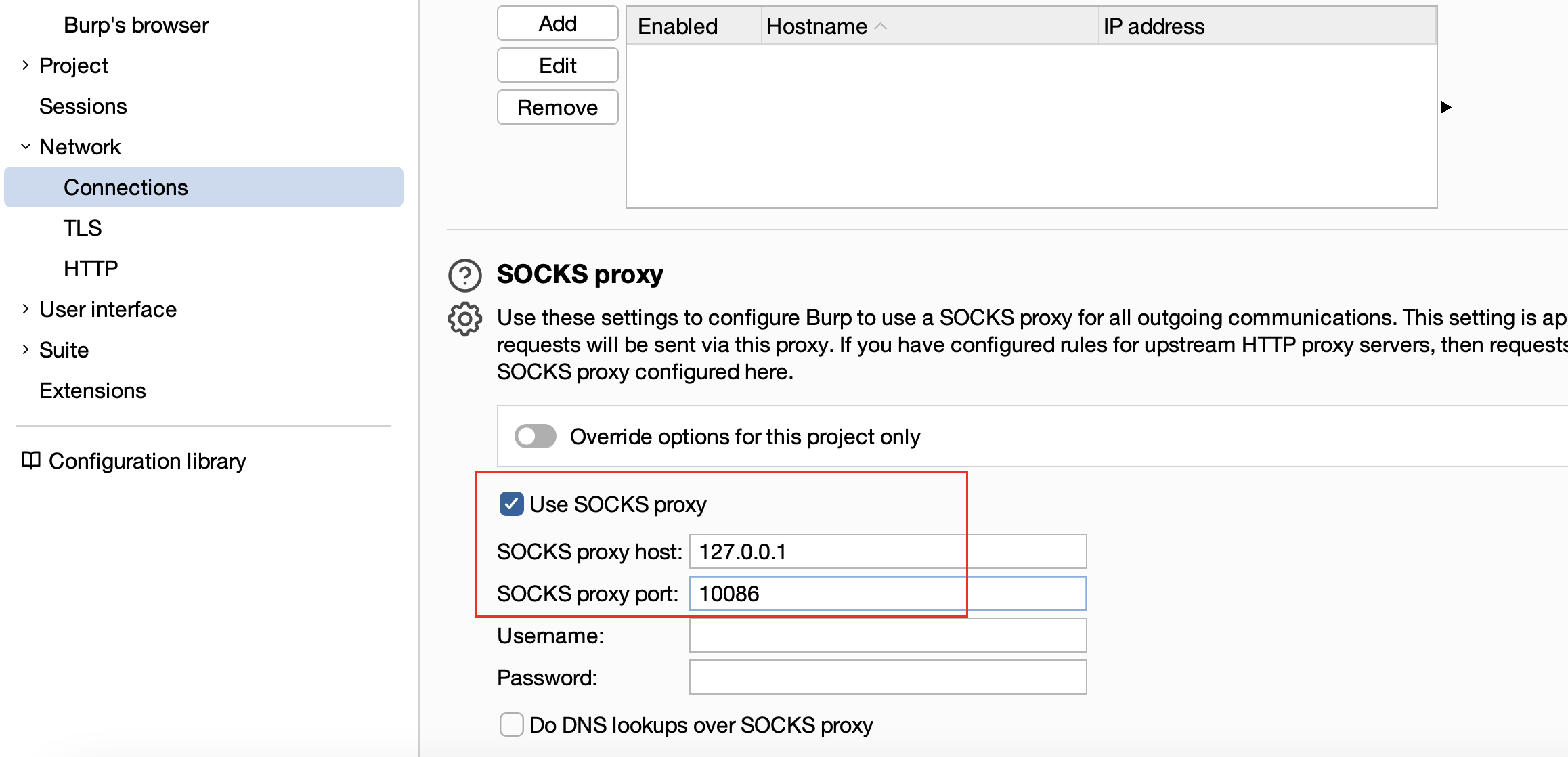Expand the Suite settings section
This screenshot has width=1568, height=757.
tap(26, 349)
